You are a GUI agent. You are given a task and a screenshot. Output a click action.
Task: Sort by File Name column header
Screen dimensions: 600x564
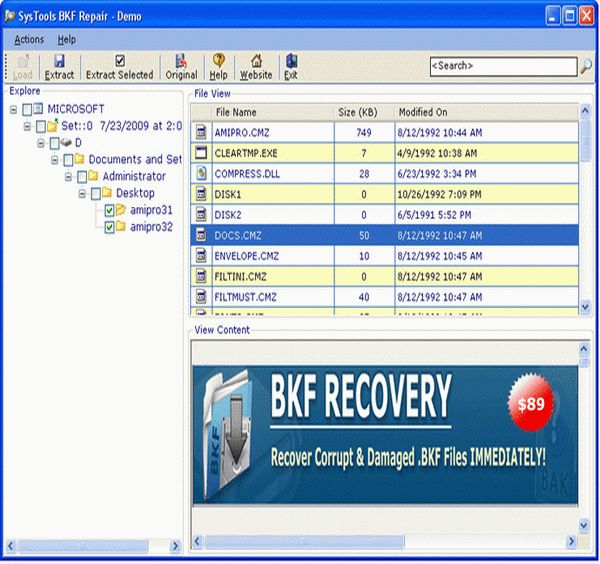point(273,112)
